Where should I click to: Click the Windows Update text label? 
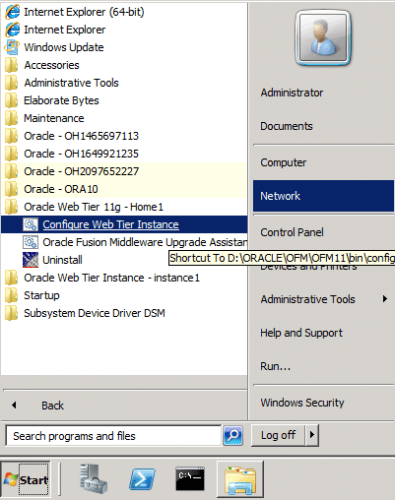point(64,47)
